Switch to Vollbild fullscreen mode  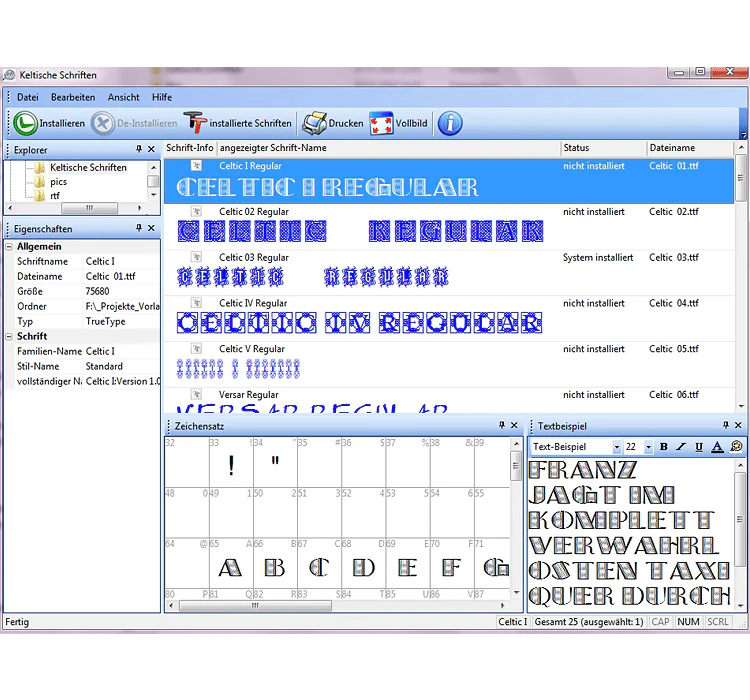(x=381, y=123)
